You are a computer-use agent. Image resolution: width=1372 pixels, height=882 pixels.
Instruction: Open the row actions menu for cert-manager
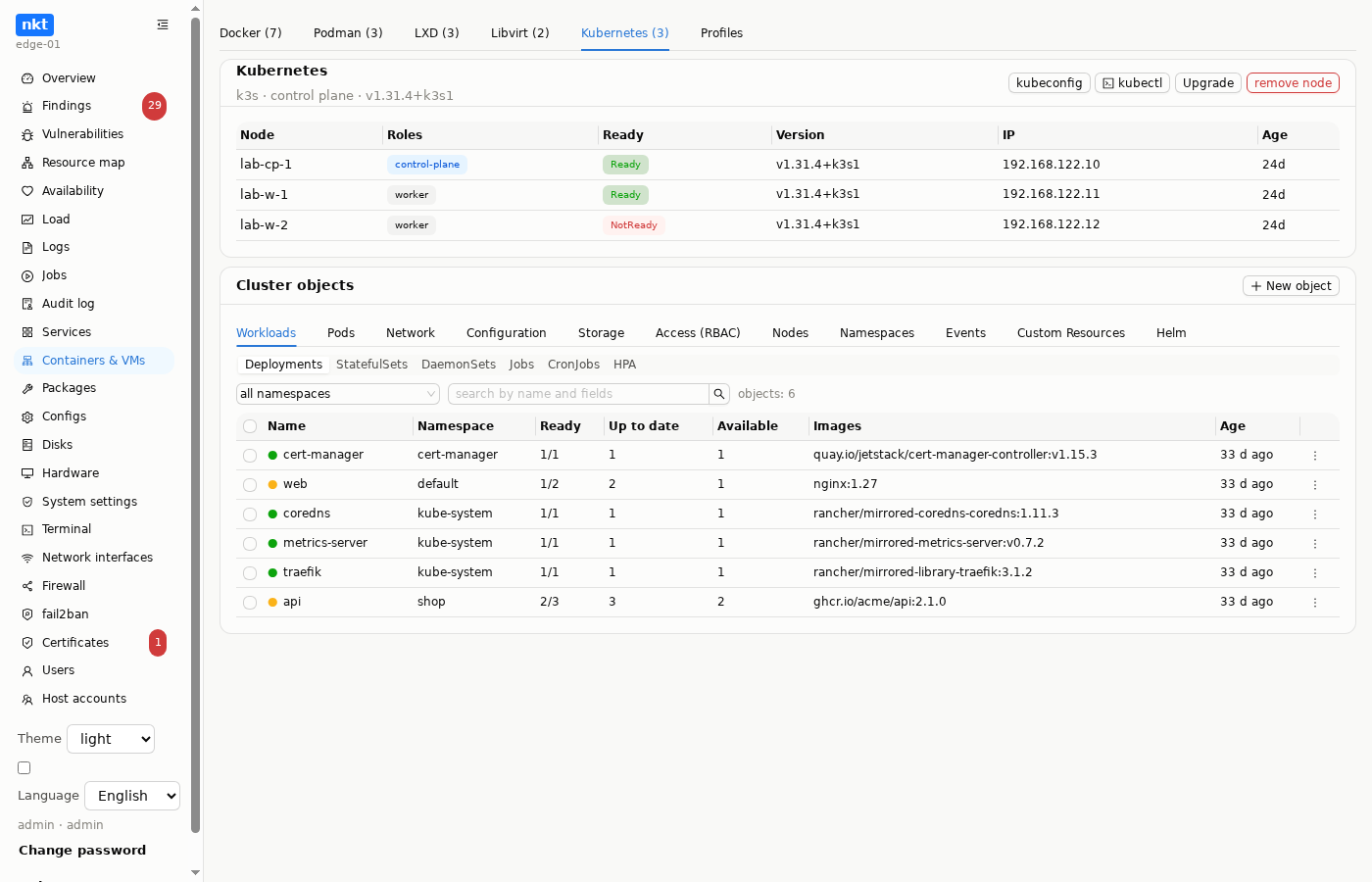coord(1315,456)
